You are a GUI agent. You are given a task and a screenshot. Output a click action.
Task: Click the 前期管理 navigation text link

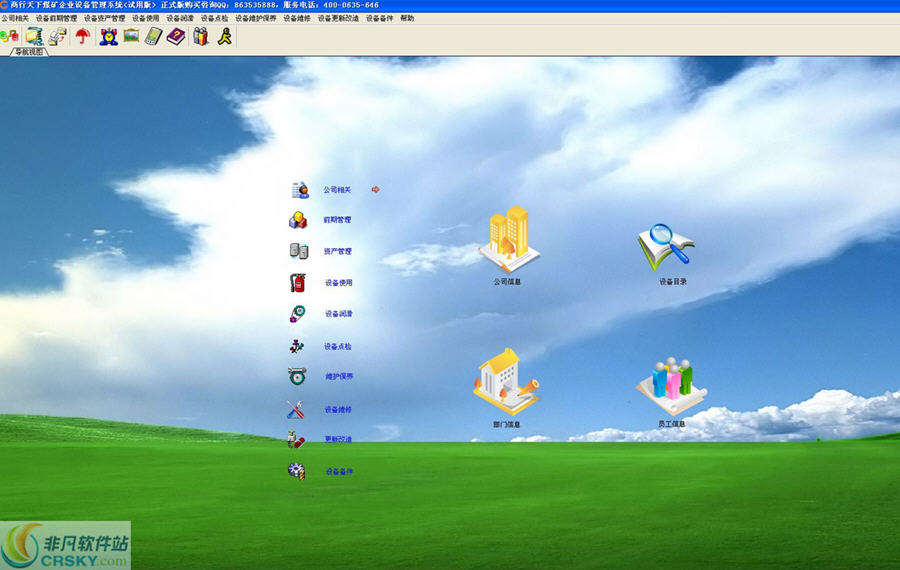click(x=337, y=220)
